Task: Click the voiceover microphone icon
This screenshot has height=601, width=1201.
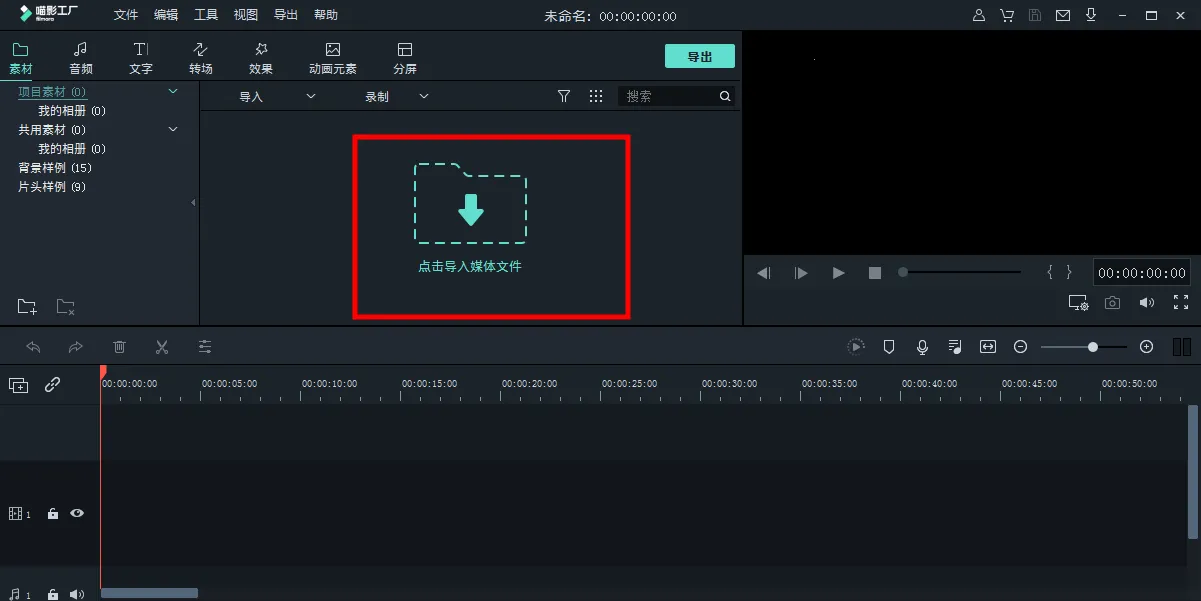Action: [x=922, y=347]
